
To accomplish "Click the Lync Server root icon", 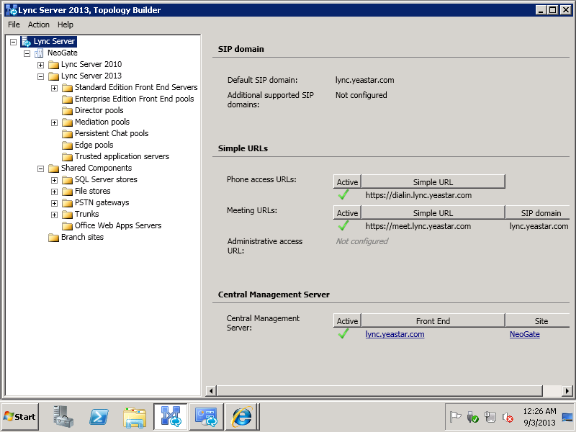I will click(x=26, y=42).
